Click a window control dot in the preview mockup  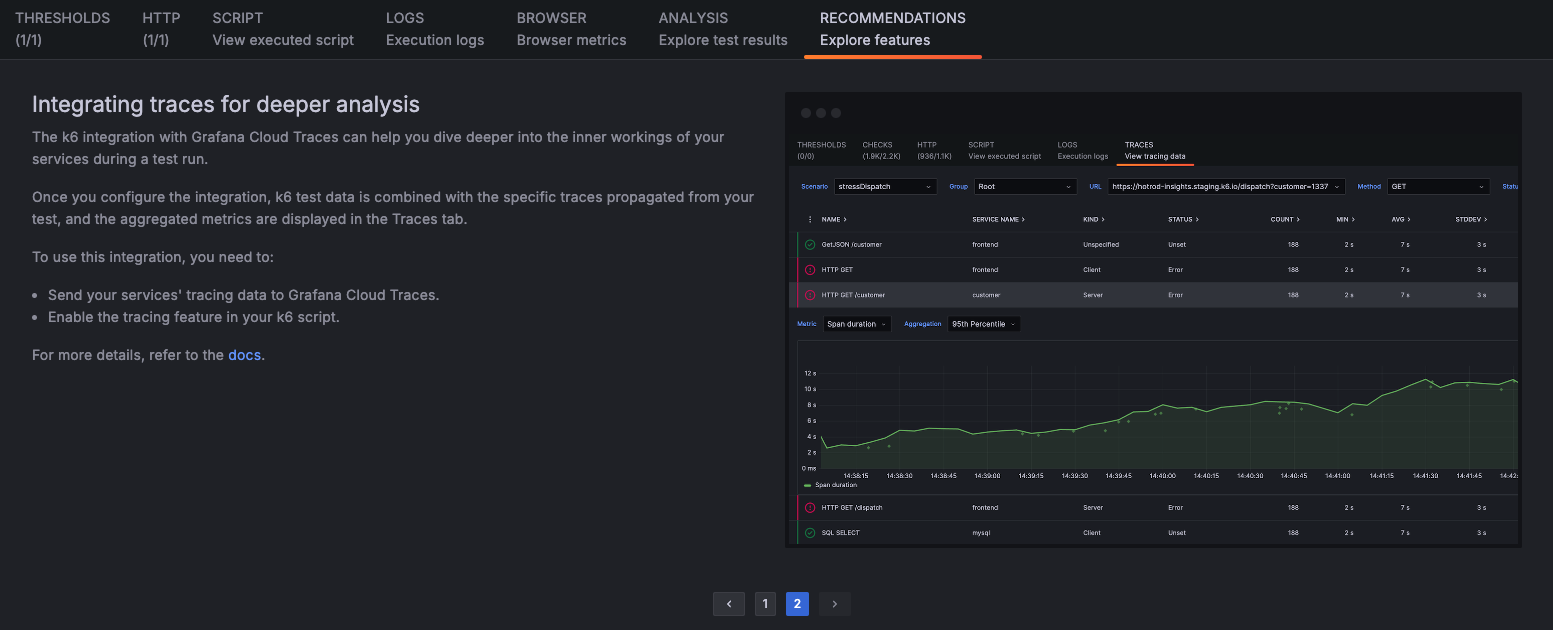click(x=807, y=113)
